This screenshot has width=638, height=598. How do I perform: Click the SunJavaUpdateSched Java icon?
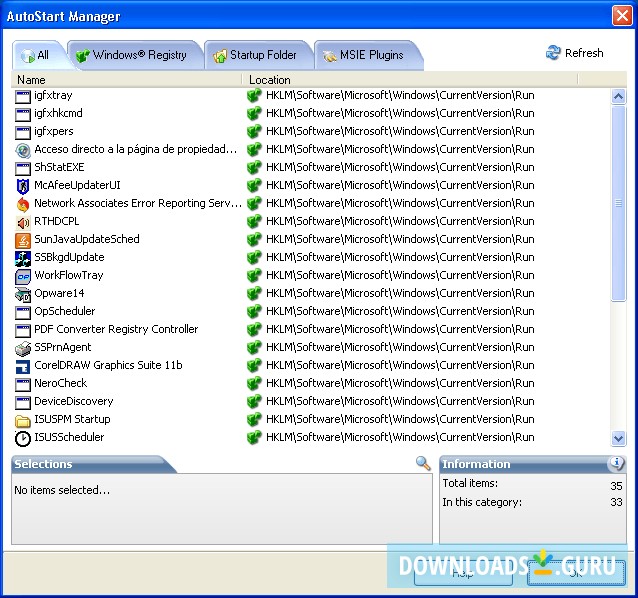23,240
